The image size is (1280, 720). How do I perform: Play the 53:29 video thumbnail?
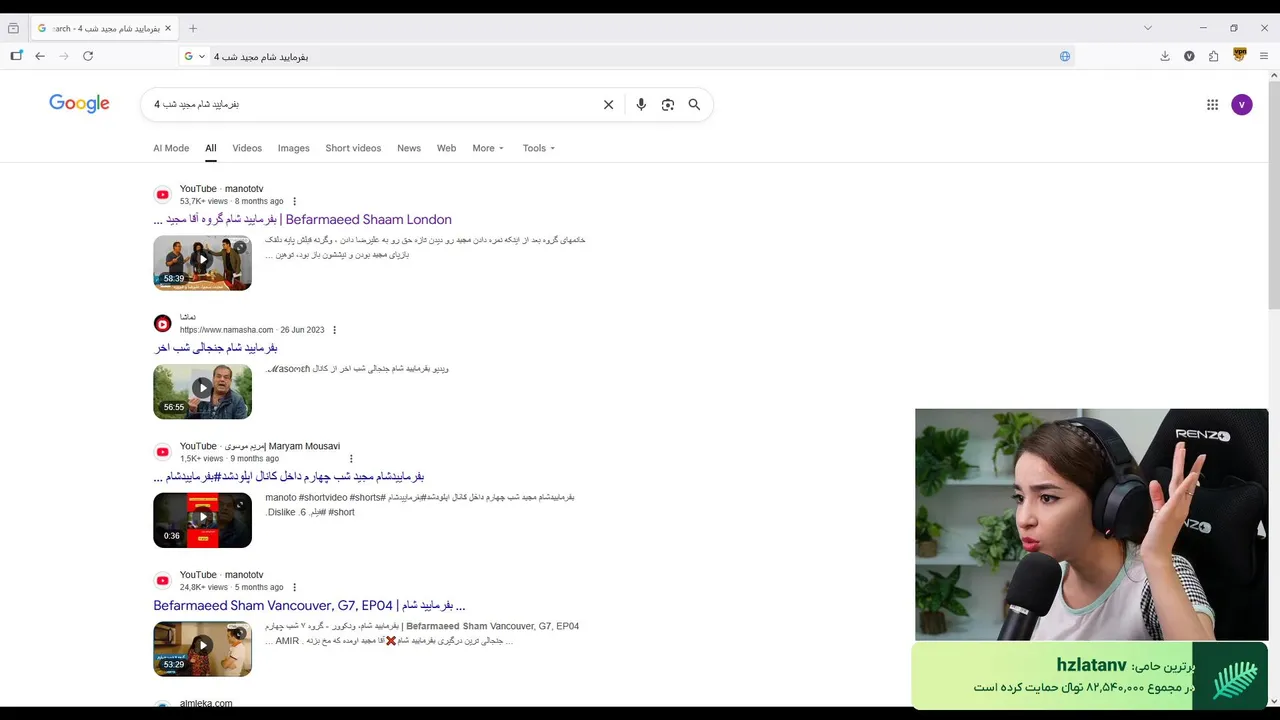click(x=202, y=649)
